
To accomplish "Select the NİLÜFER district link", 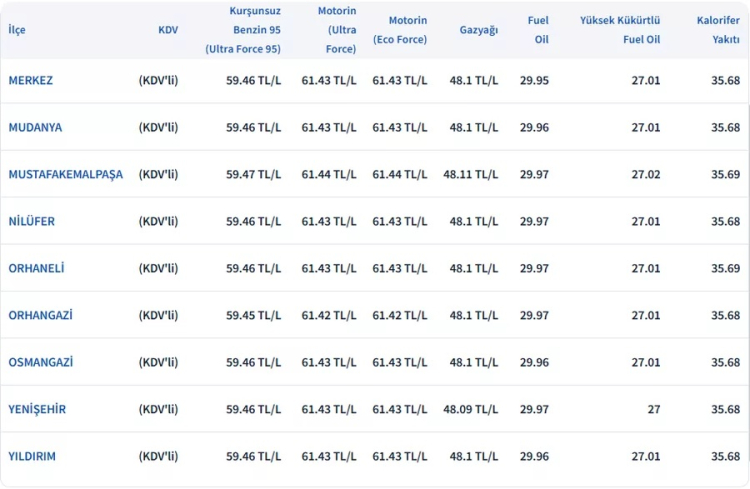I will pos(32,221).
